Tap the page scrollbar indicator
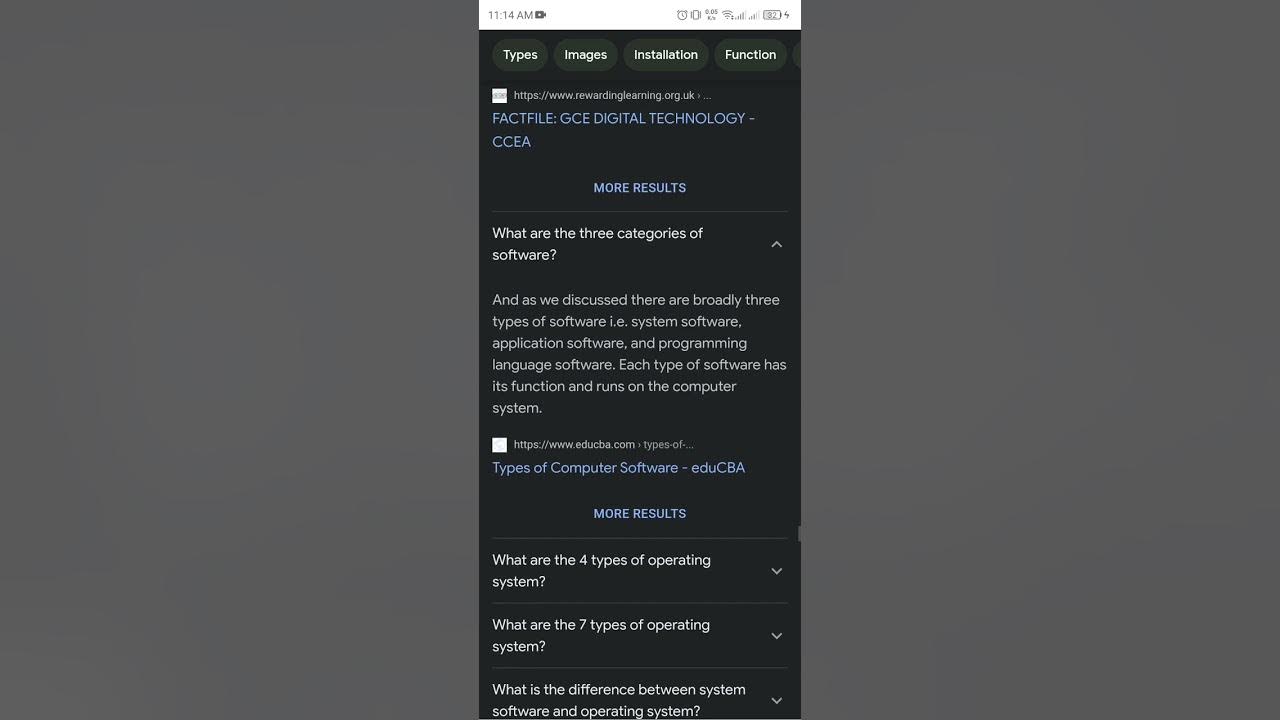 point(799,534)
